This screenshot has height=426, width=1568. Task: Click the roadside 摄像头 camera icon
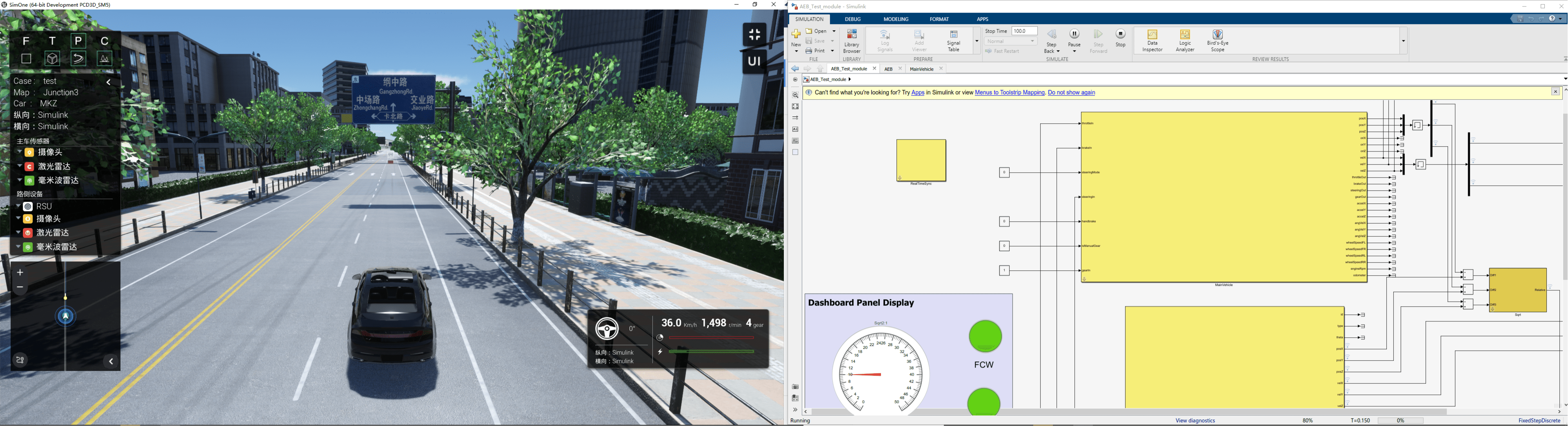click(x=28, y=219)
